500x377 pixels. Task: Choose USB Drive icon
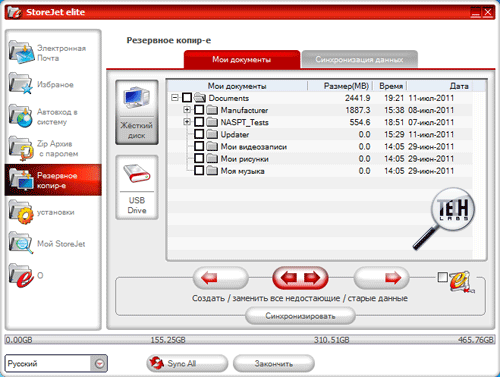click(x=137, y=173)
